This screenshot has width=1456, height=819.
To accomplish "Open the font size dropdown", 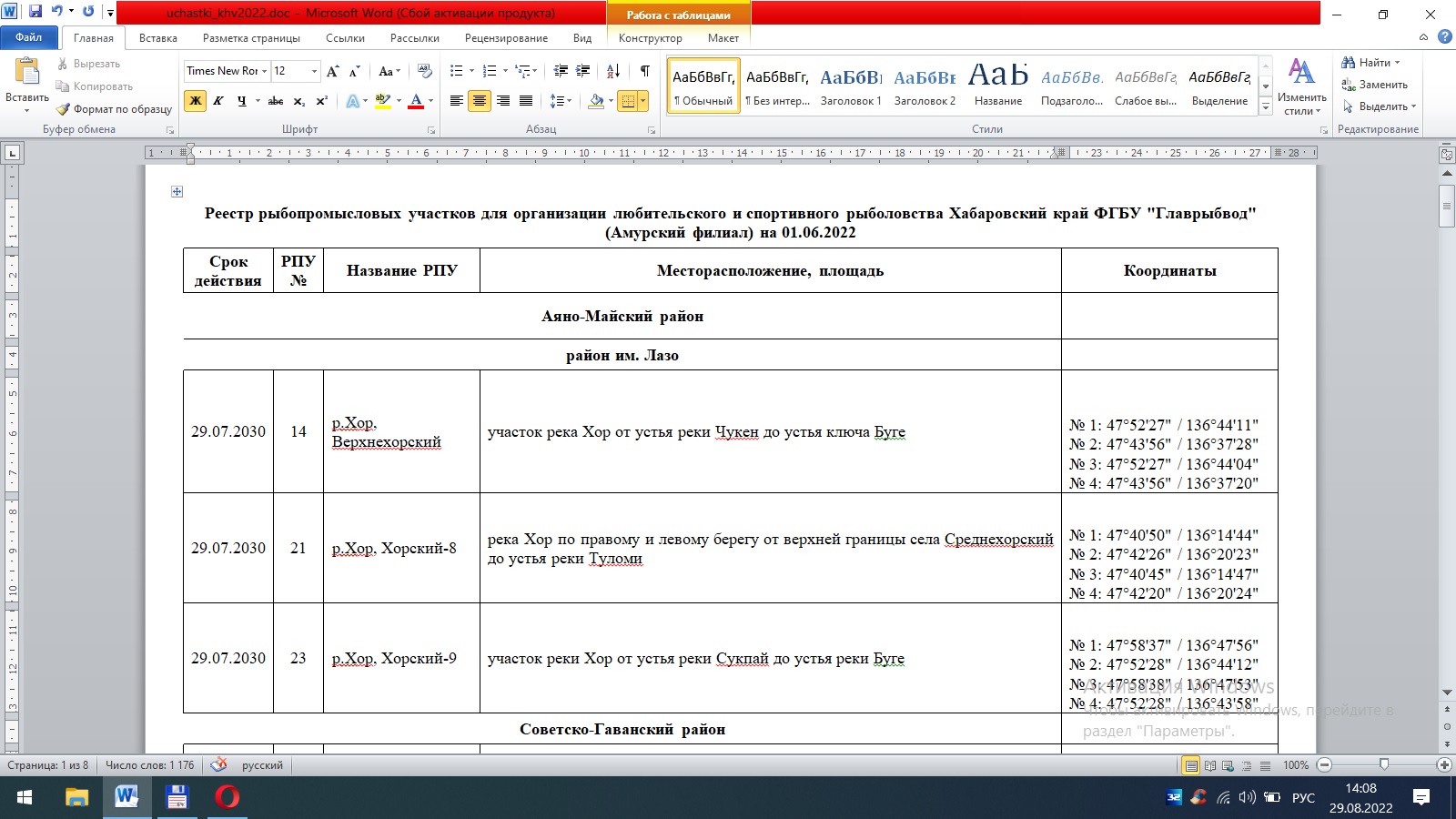I will click(315, 71).
